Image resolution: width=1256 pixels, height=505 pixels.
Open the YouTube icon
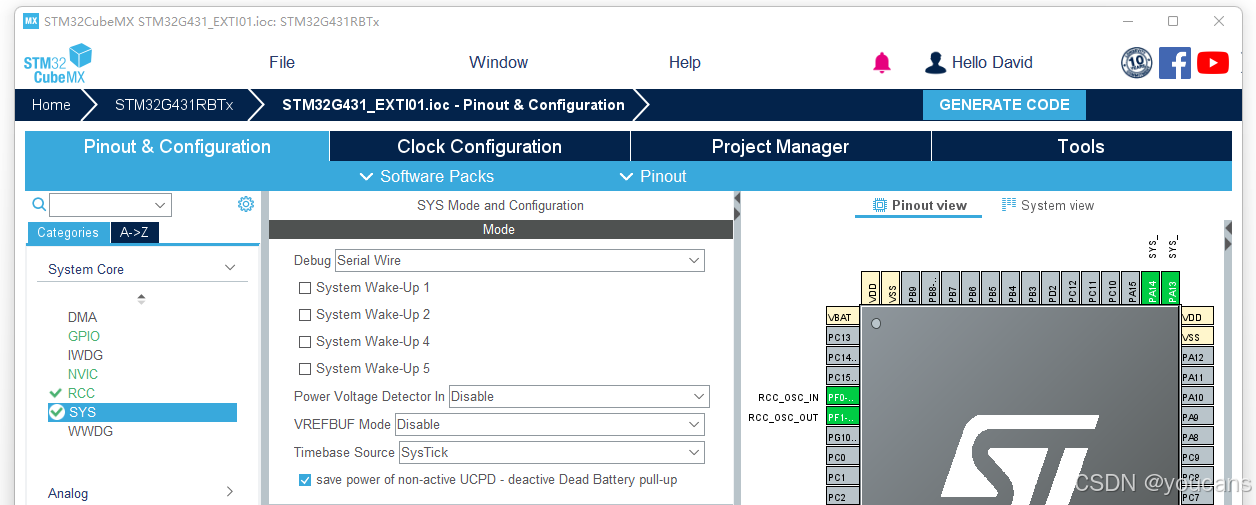coord(1213,63)
